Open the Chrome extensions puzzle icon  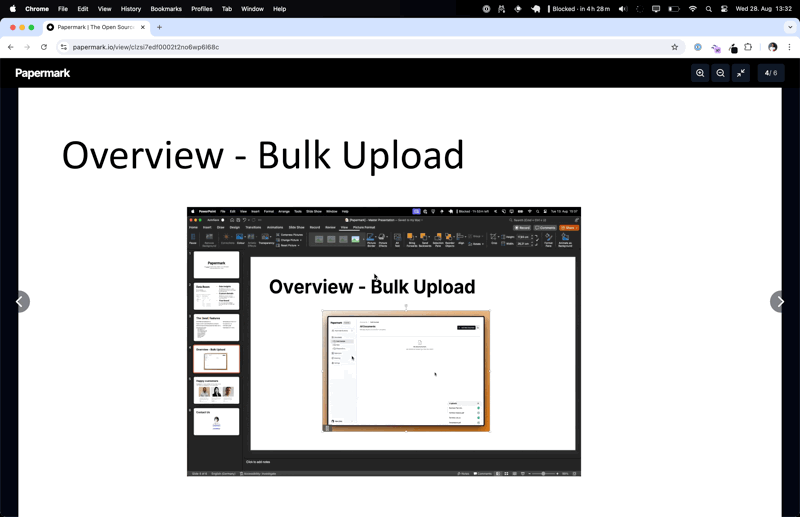click(x=748, y=47)
